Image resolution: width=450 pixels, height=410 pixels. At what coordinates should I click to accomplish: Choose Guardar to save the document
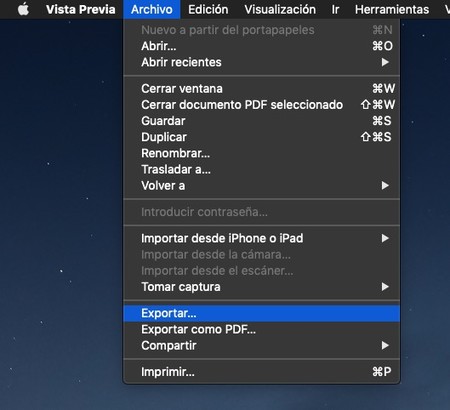[x=262, y=121]
